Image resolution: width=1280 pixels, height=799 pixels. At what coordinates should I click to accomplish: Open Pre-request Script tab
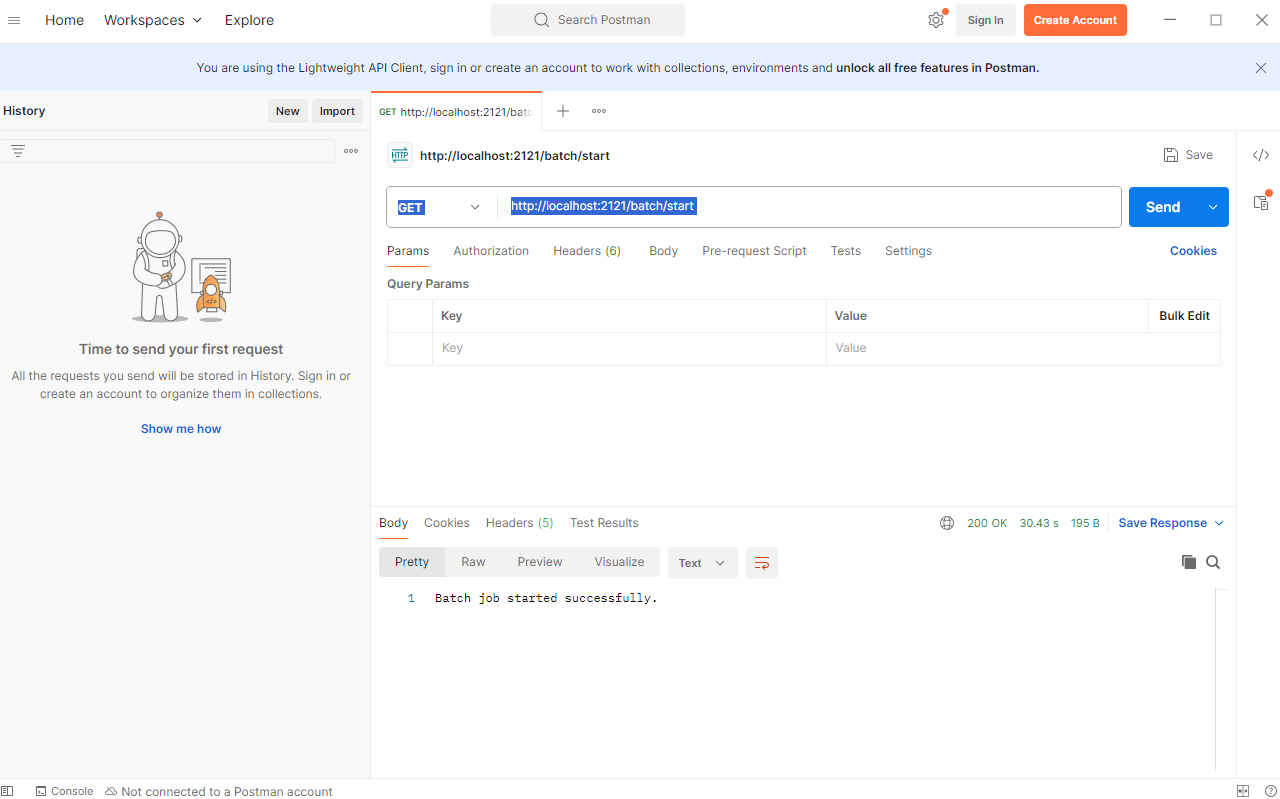point(754,251)
